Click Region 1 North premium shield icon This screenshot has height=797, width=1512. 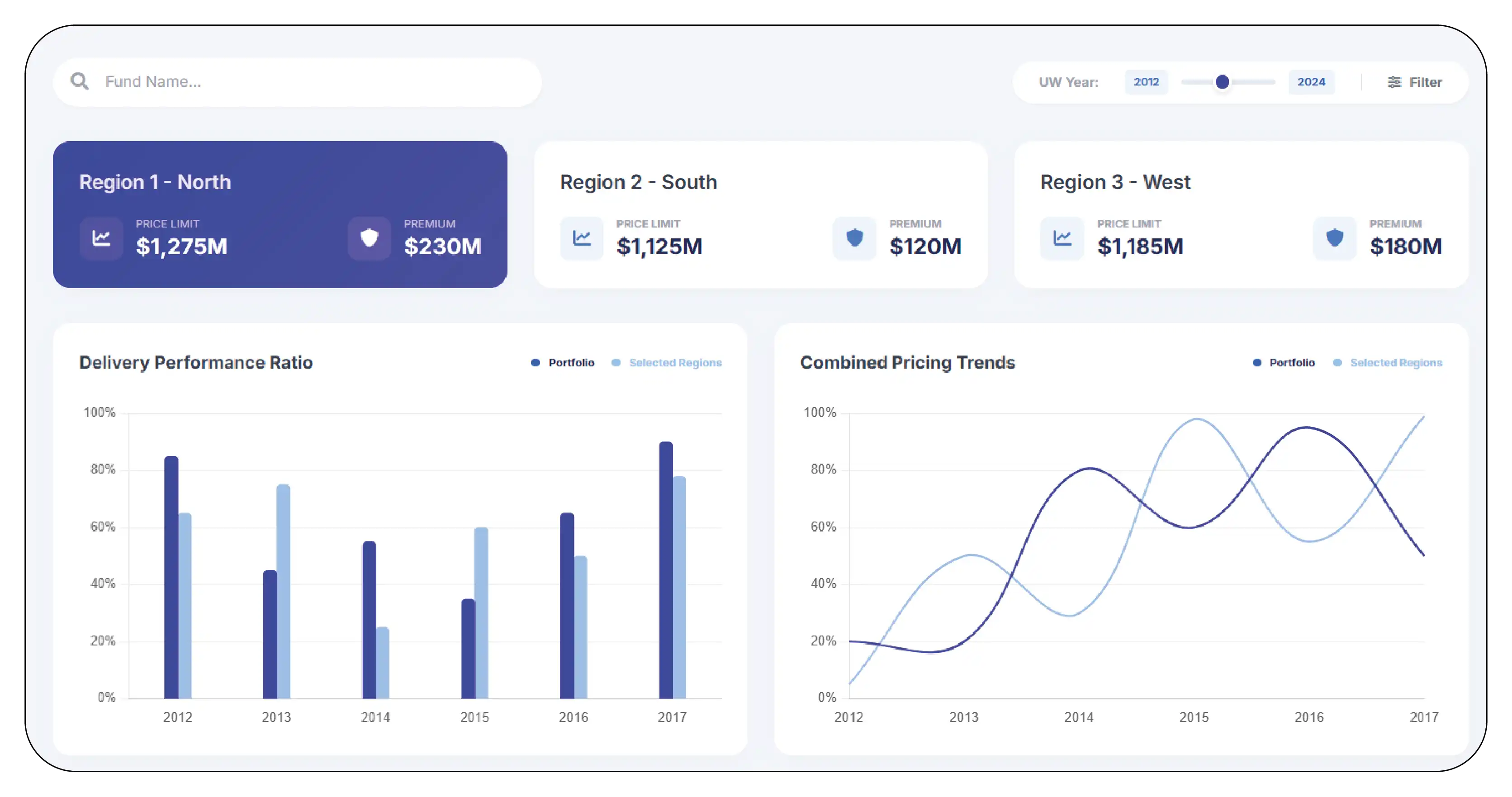(369, 238)
